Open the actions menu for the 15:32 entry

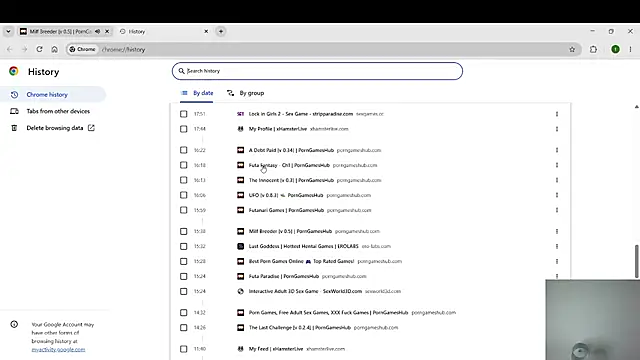(x=557, y=246)
